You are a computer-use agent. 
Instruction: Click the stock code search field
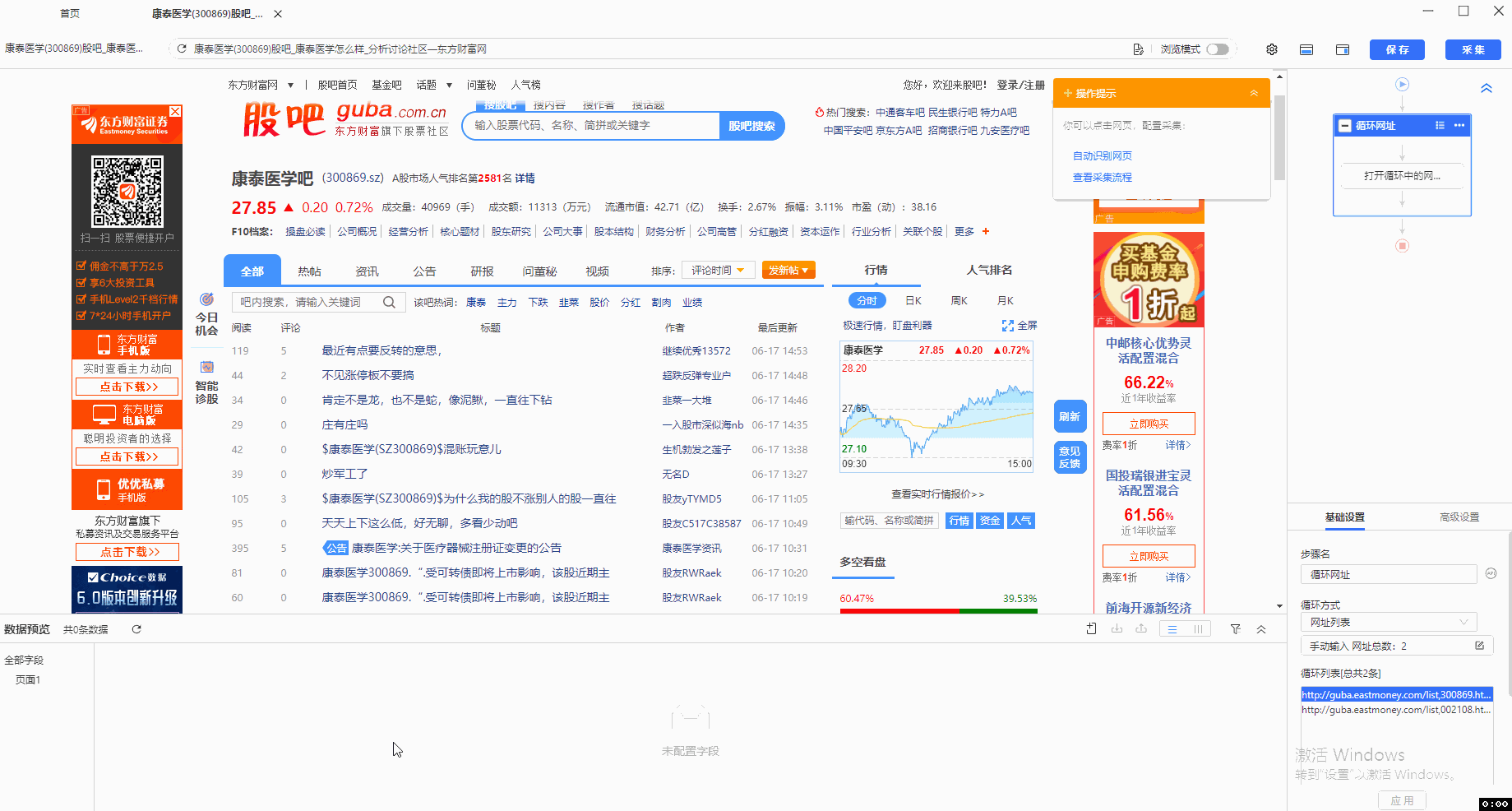point(590,126)
